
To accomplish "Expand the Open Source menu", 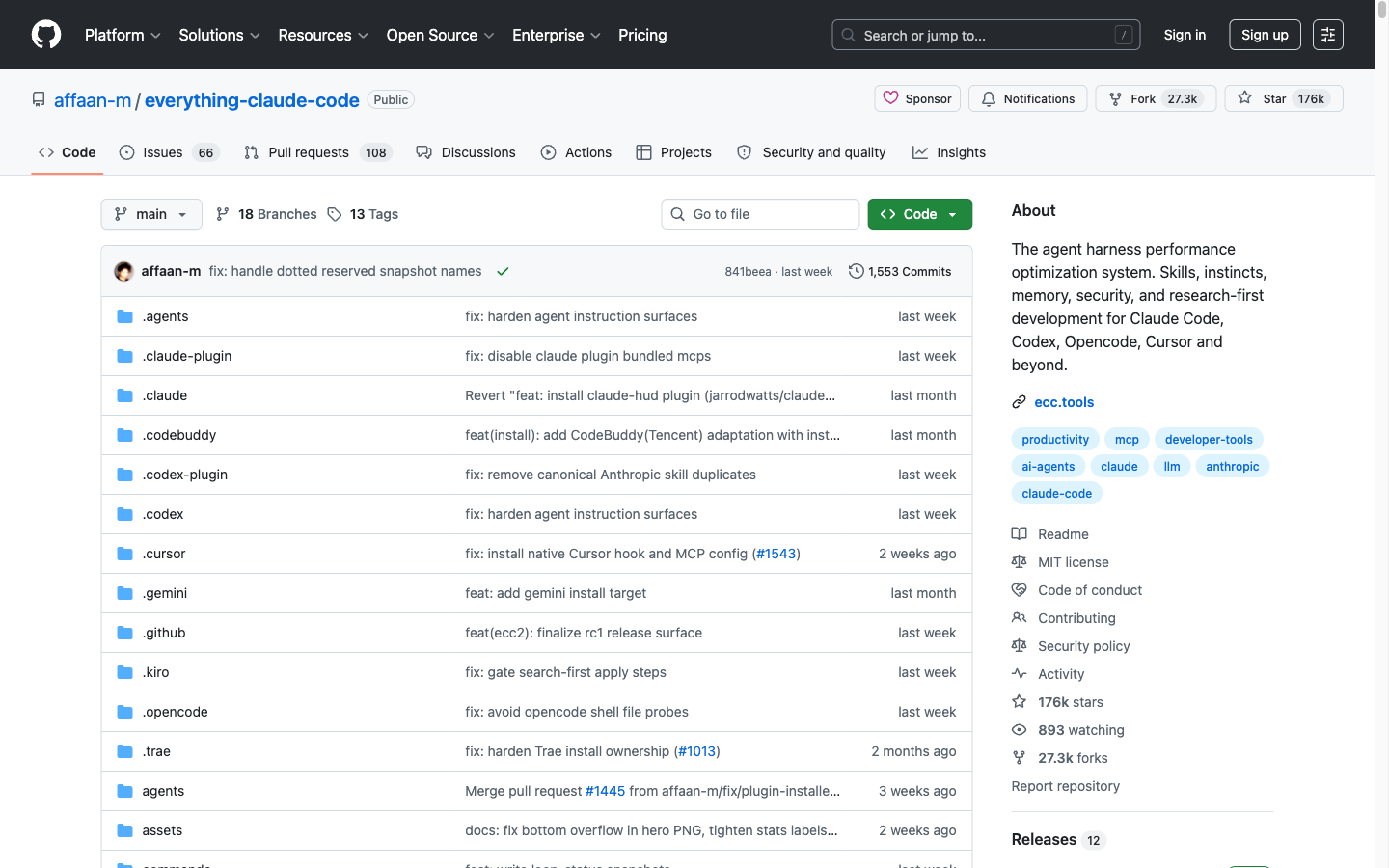I will 440,35.
